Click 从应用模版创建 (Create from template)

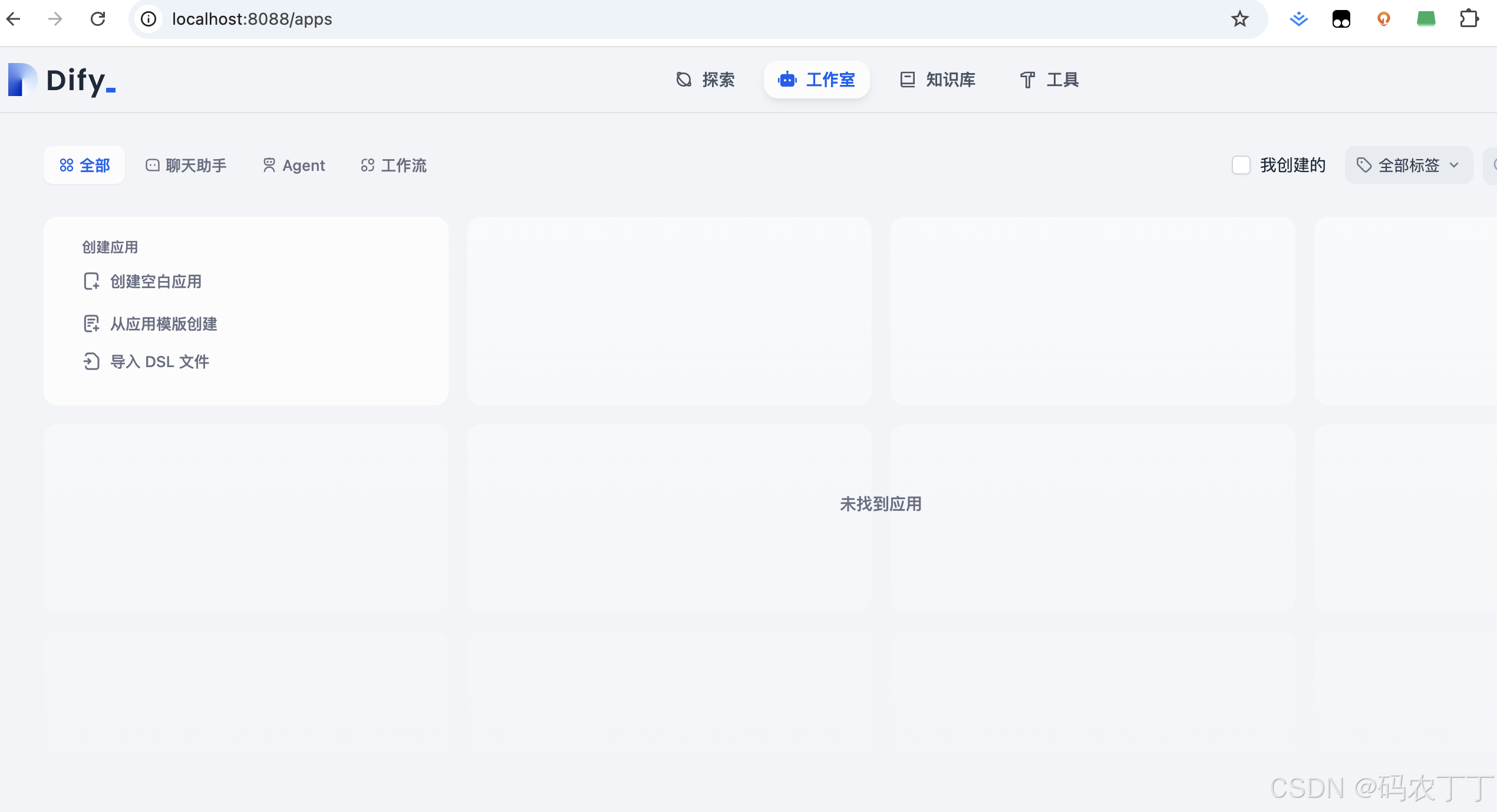163,324
